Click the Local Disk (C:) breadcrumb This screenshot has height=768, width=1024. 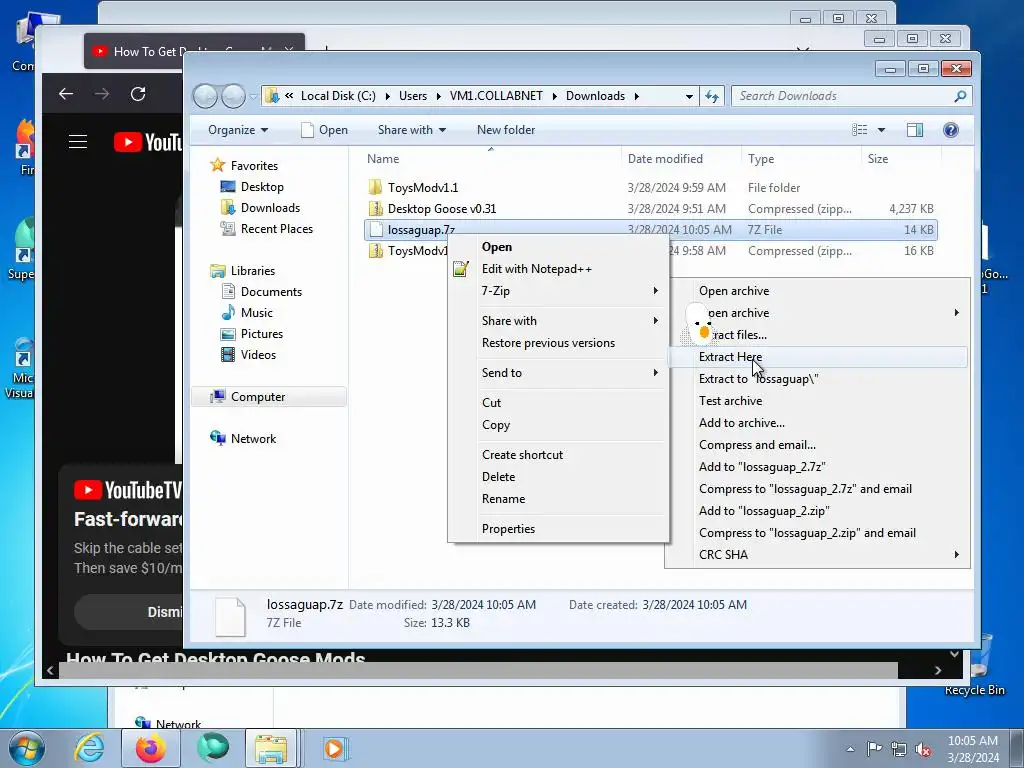coord(338,96)
